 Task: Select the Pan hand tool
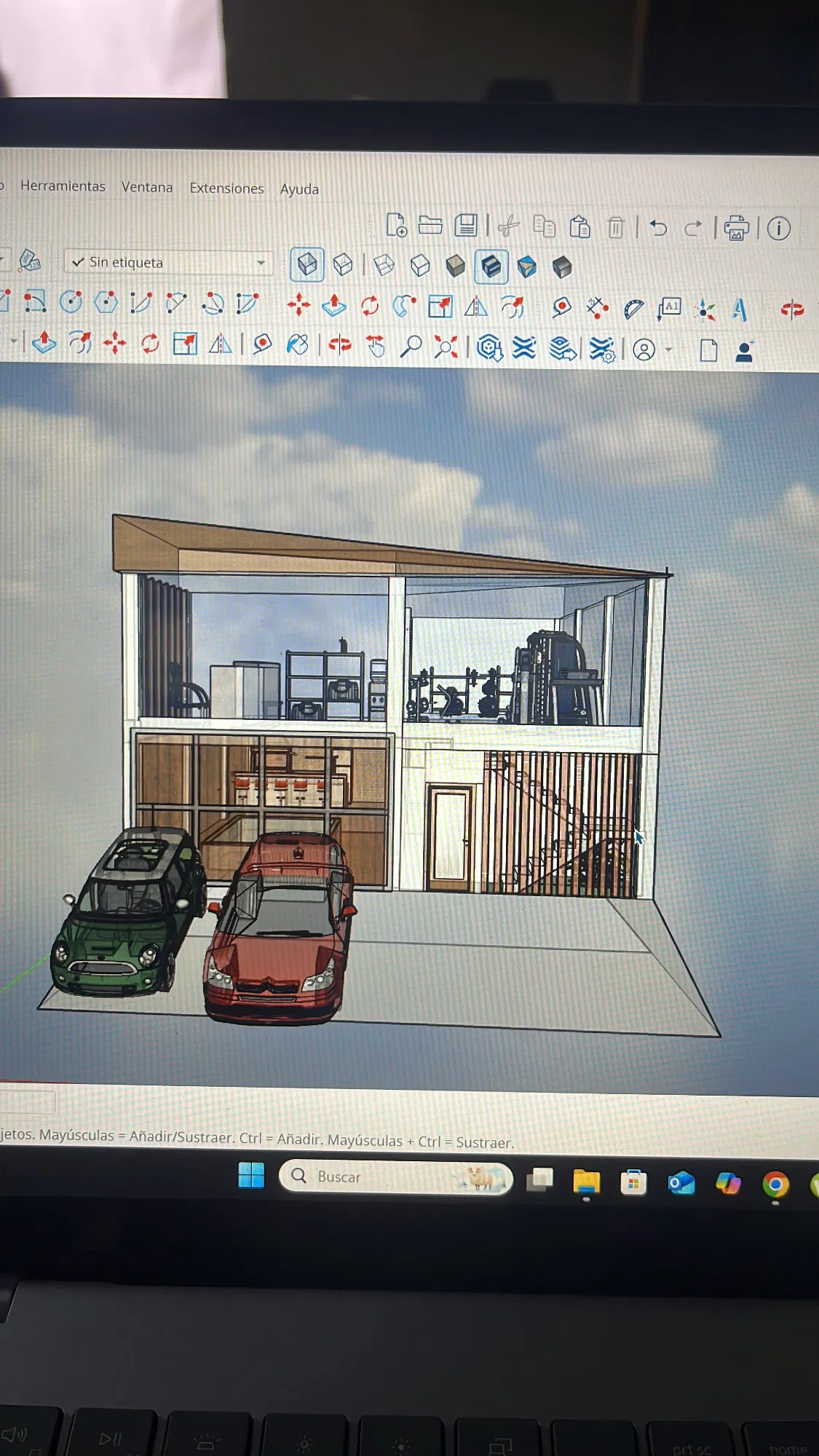[375, 347]
